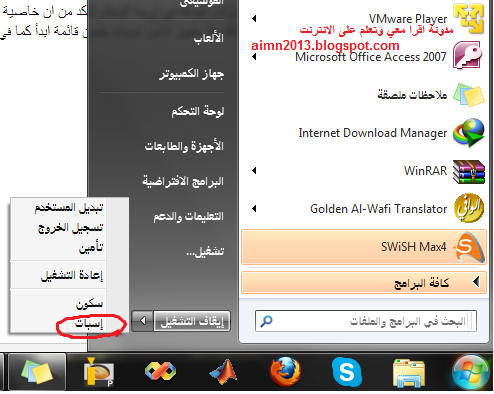Launch Internet Download Manager icon
This screenshot has height=394, width=494.
pyautogui.click(x=469, y=133)
